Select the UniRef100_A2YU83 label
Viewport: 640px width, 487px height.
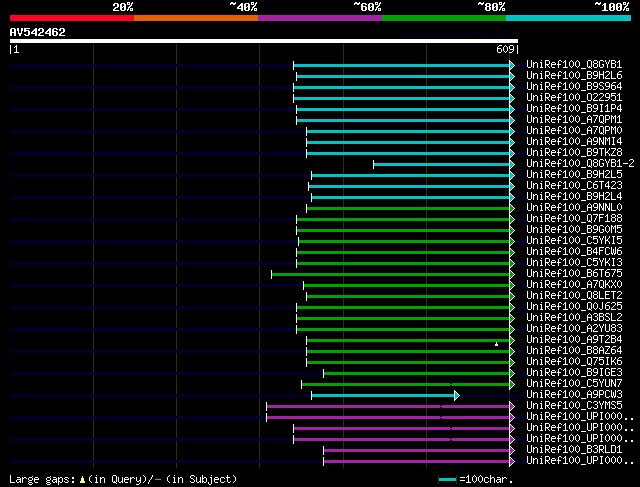pyautogui.click(x=574, y=329)
